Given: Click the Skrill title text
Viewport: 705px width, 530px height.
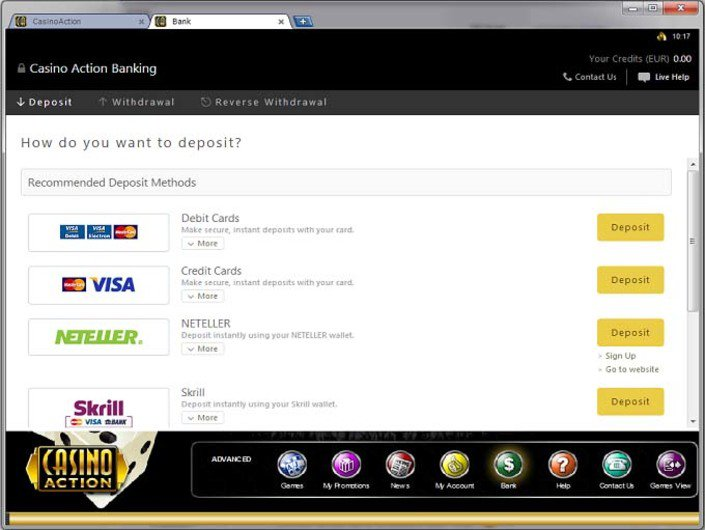Looking at the screenshot, I should [x=192, y=392].
